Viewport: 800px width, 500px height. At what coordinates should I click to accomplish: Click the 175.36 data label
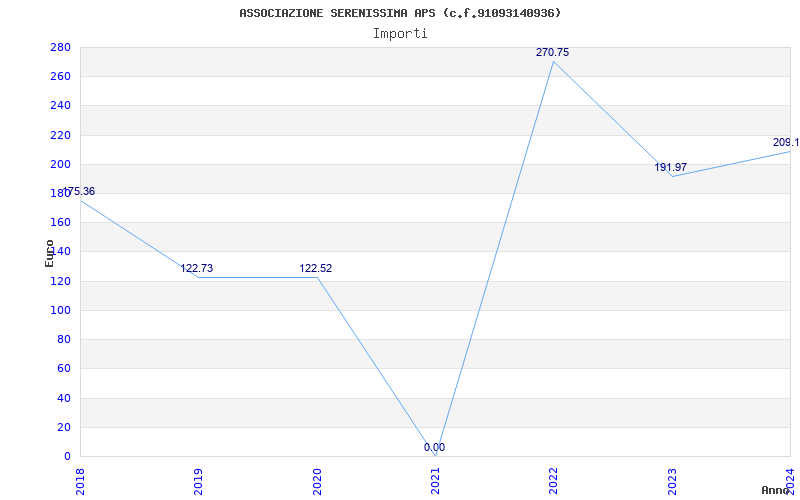coord(79,191)
